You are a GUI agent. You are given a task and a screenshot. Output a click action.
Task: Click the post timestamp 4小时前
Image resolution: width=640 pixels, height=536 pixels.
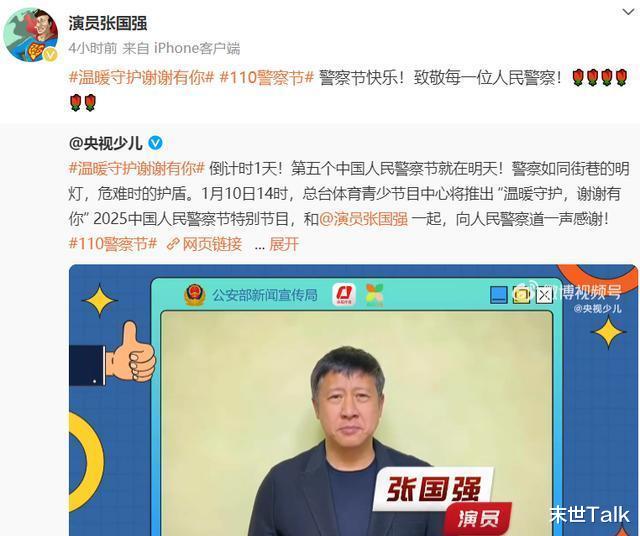coord(93,48)
